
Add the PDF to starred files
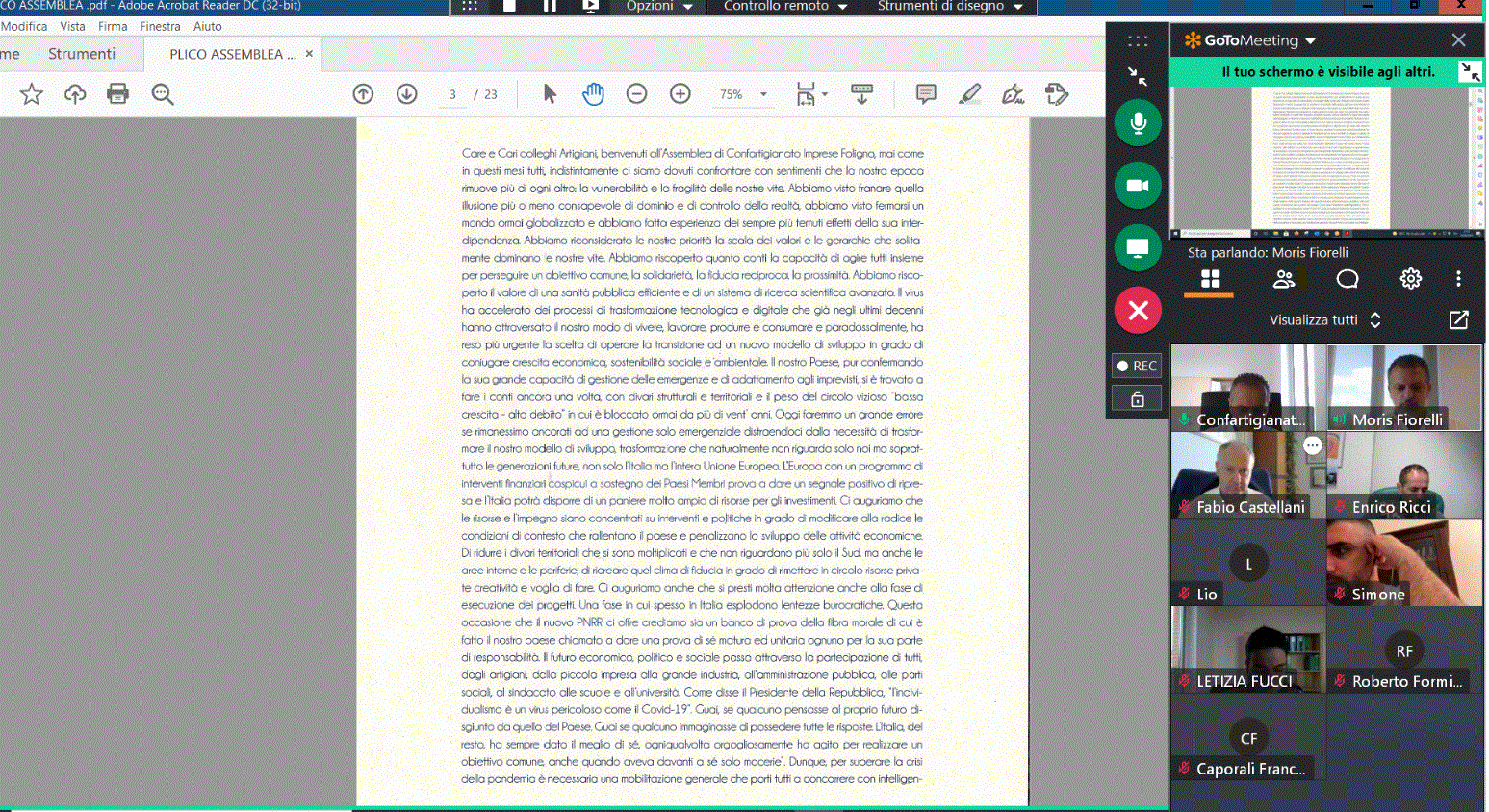coord(32,93)
